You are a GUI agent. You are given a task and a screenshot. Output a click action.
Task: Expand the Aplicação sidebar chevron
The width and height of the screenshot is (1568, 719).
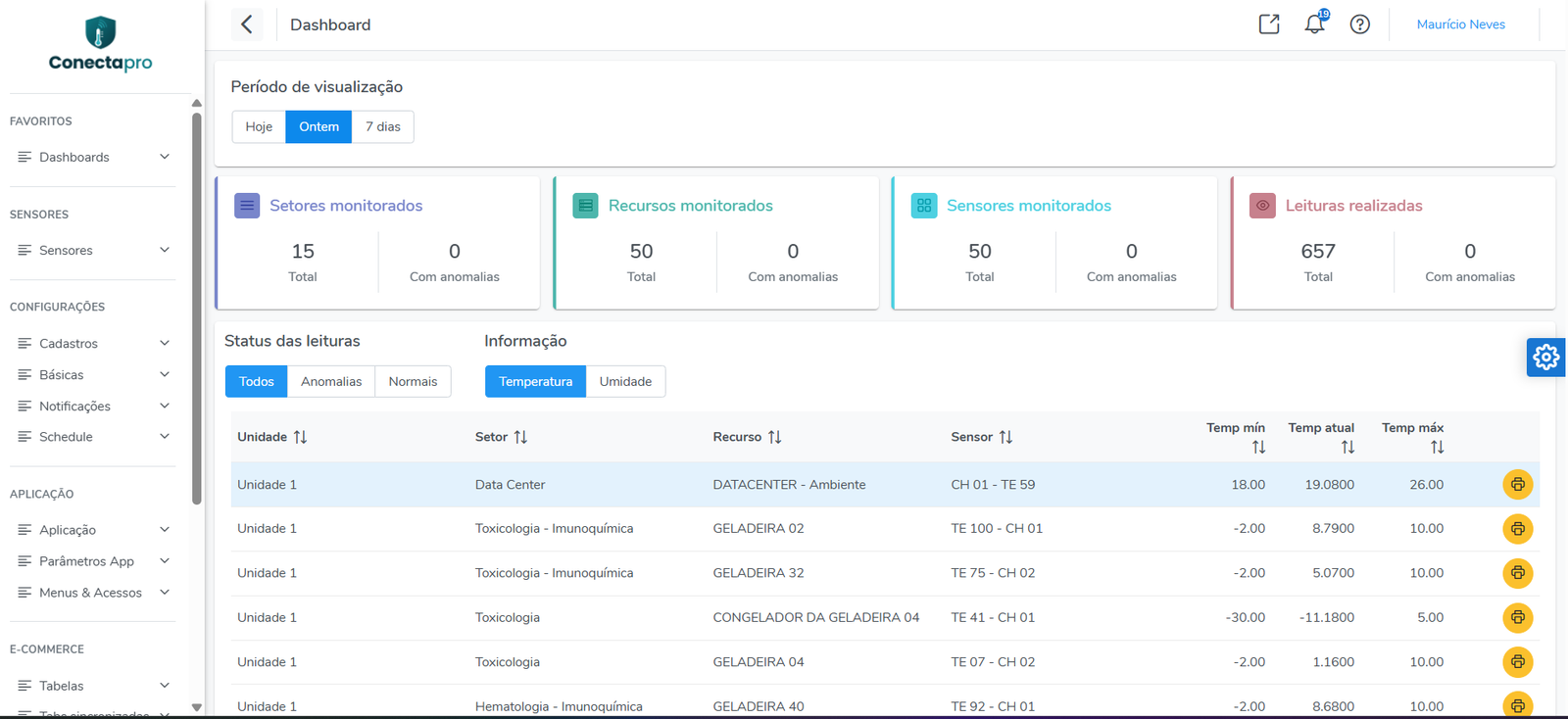tap(165, 529)
